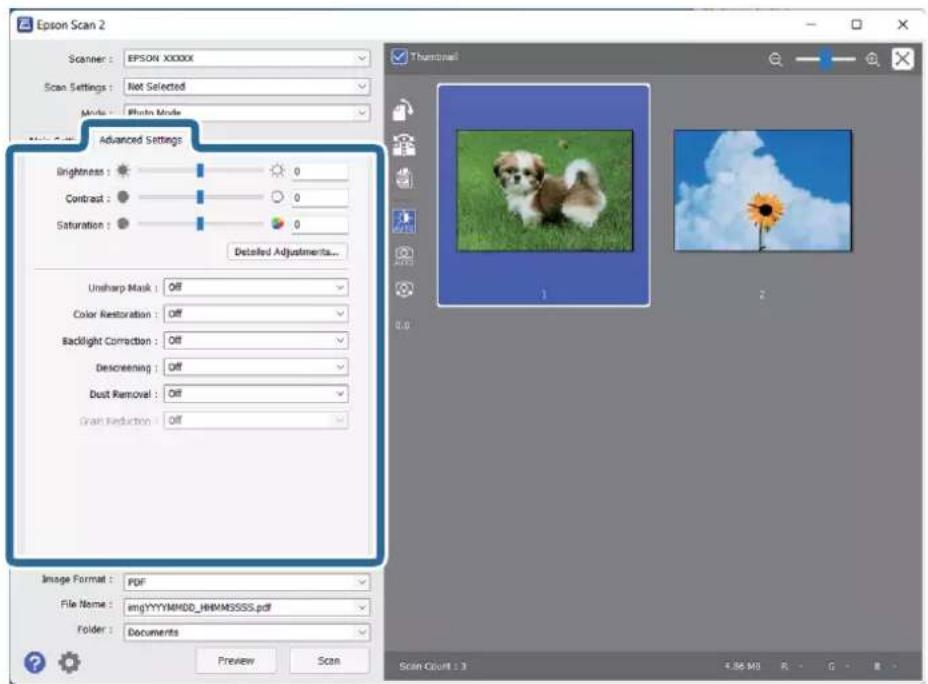The height and width of the screenshot is (684, 928).
Task: Click the 0.0 readout below toolbar icons
Action: click(x=402, y=325)
